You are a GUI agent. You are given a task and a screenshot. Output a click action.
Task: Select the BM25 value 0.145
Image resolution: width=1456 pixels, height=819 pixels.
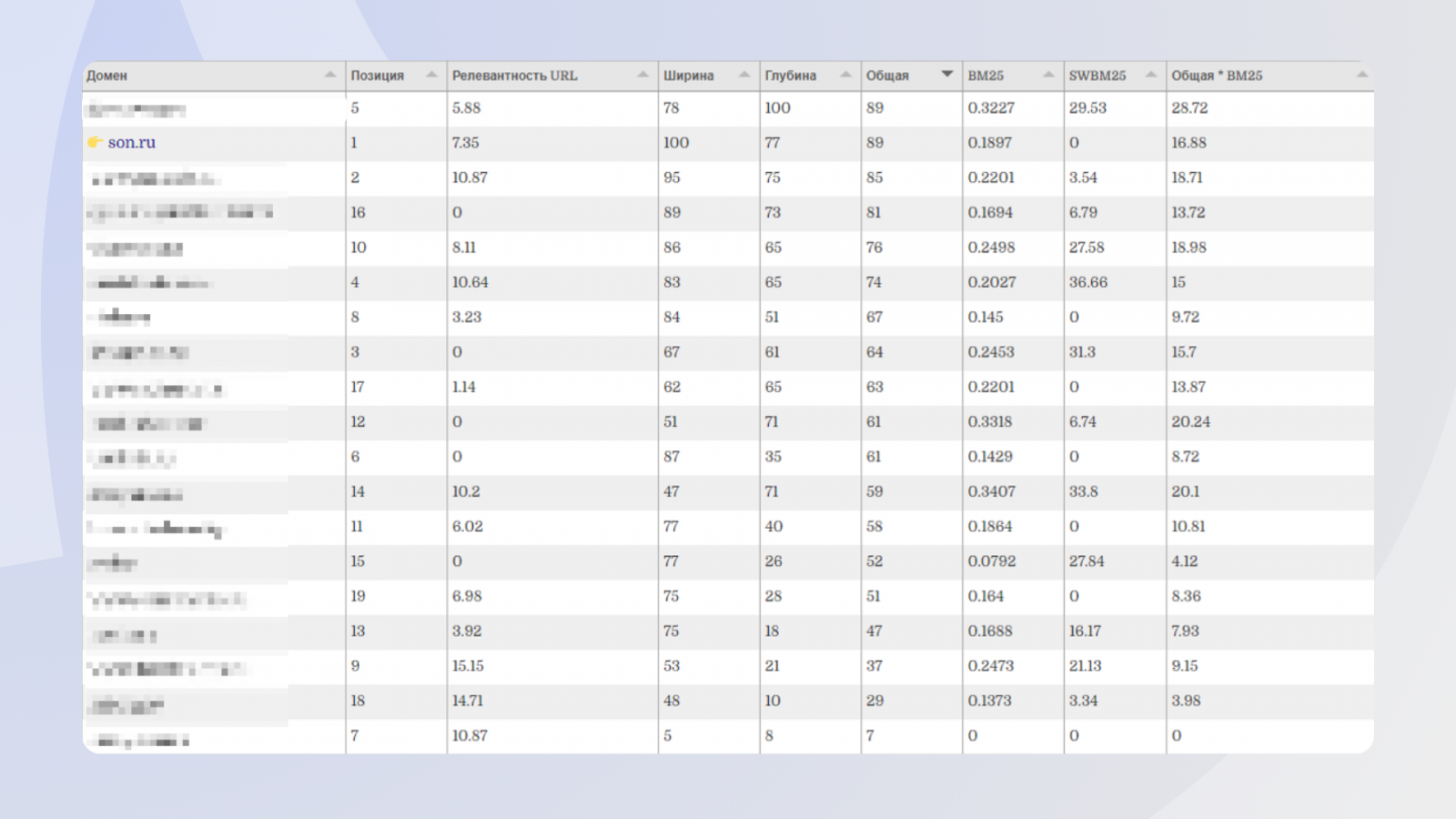point(986,317)
